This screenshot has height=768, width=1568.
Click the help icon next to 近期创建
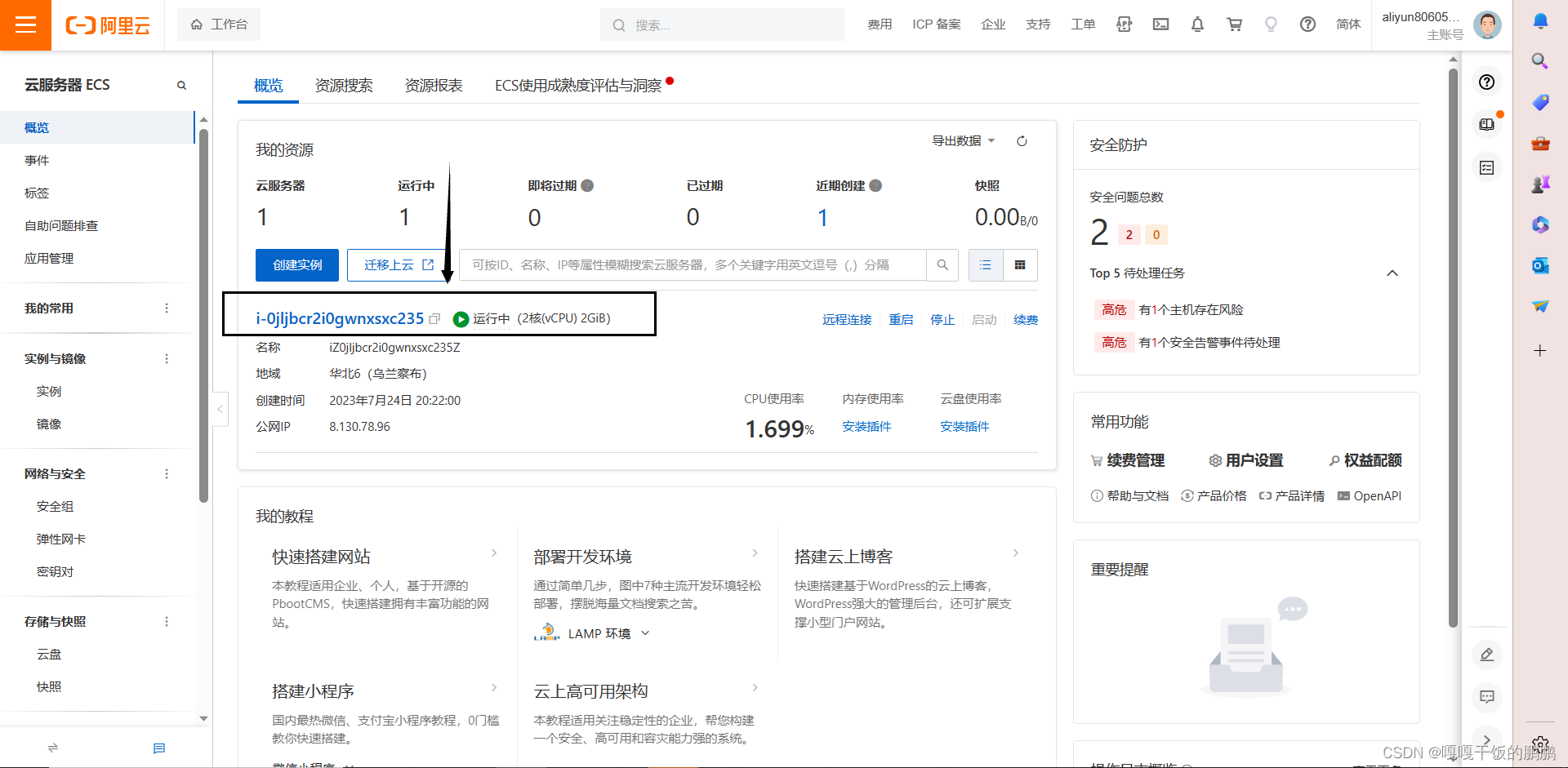(875, 185)
